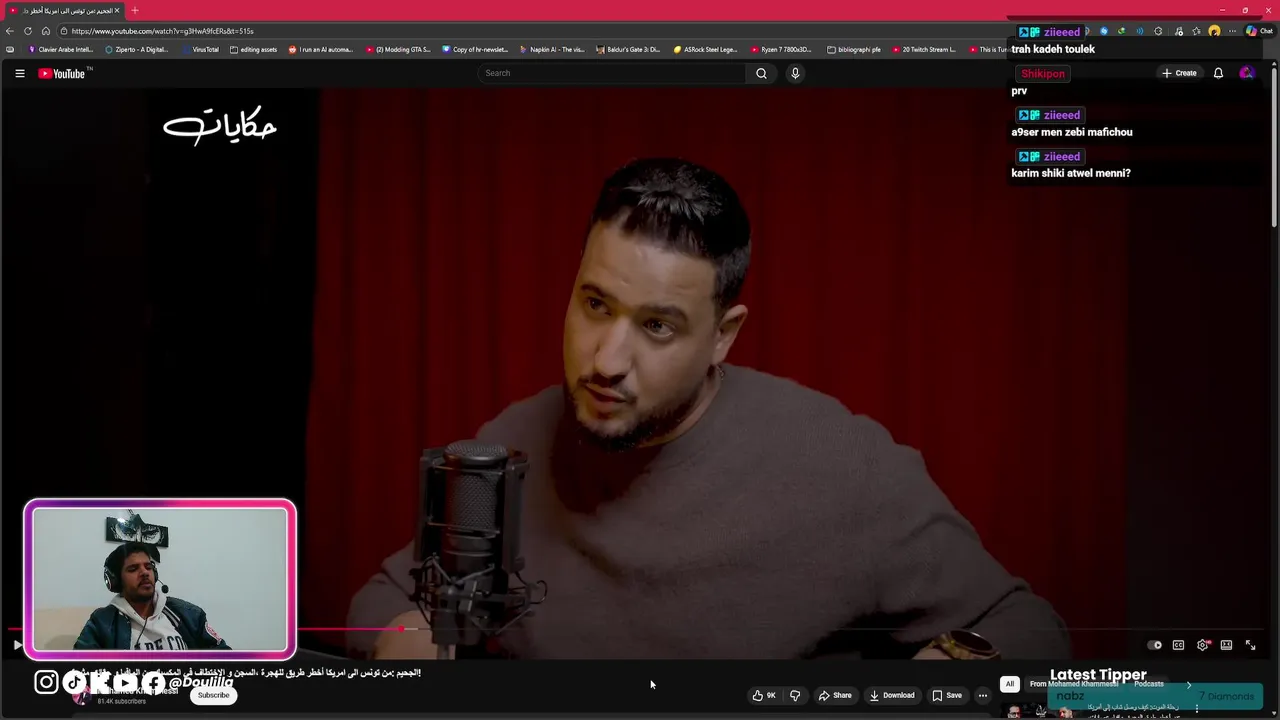The height and width of the screenshot is (720, 1280).
Task: Focus the YouTube search field
Action: 612,73
